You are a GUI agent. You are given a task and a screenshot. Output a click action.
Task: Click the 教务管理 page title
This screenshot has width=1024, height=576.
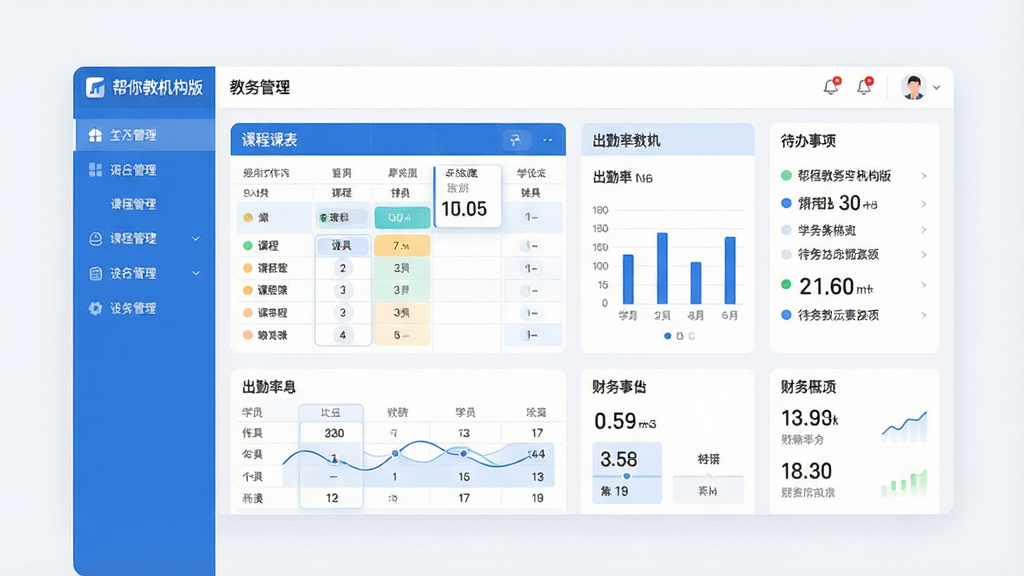pyautogui.click(x=260, y=88)
